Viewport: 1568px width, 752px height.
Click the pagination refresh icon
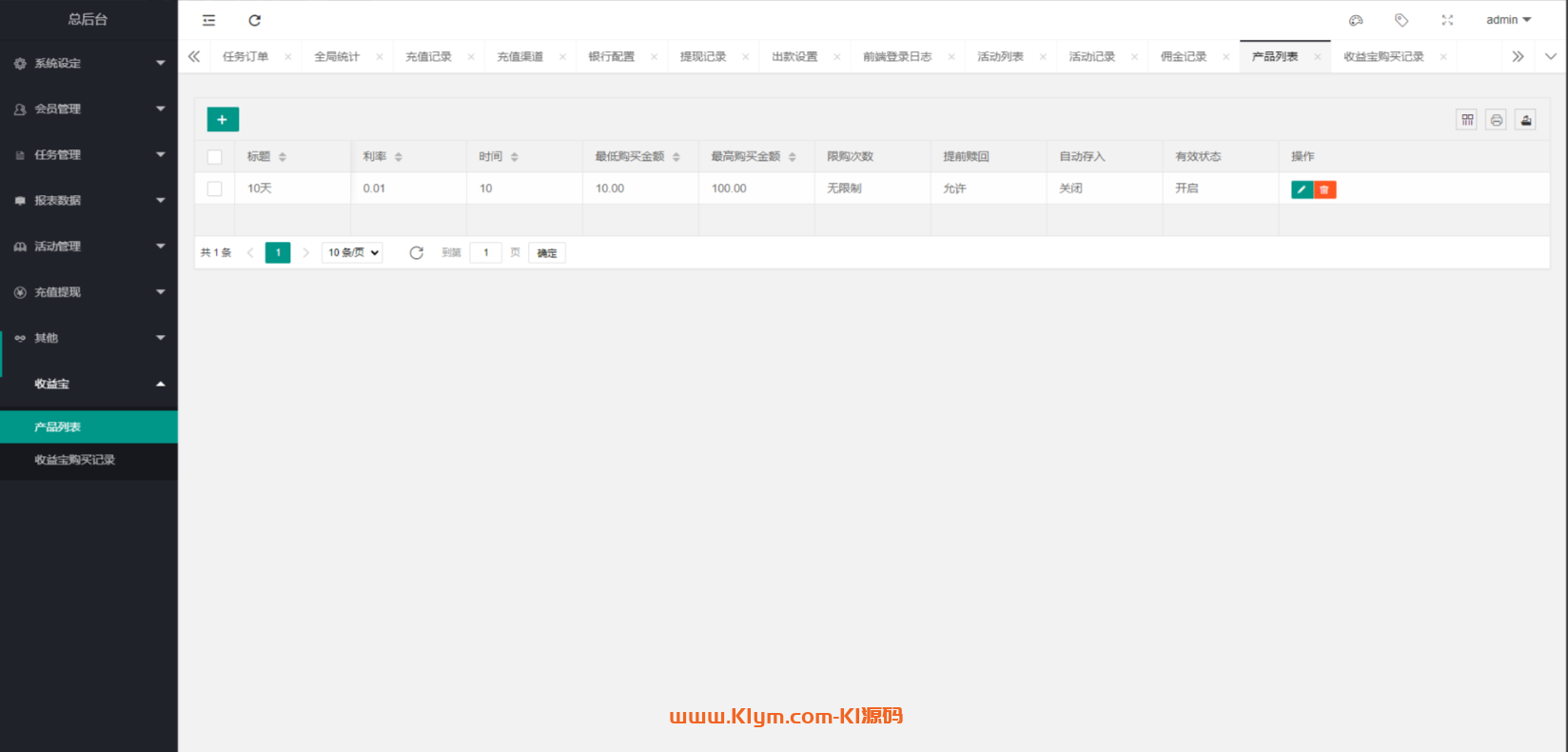pos(417,252)
